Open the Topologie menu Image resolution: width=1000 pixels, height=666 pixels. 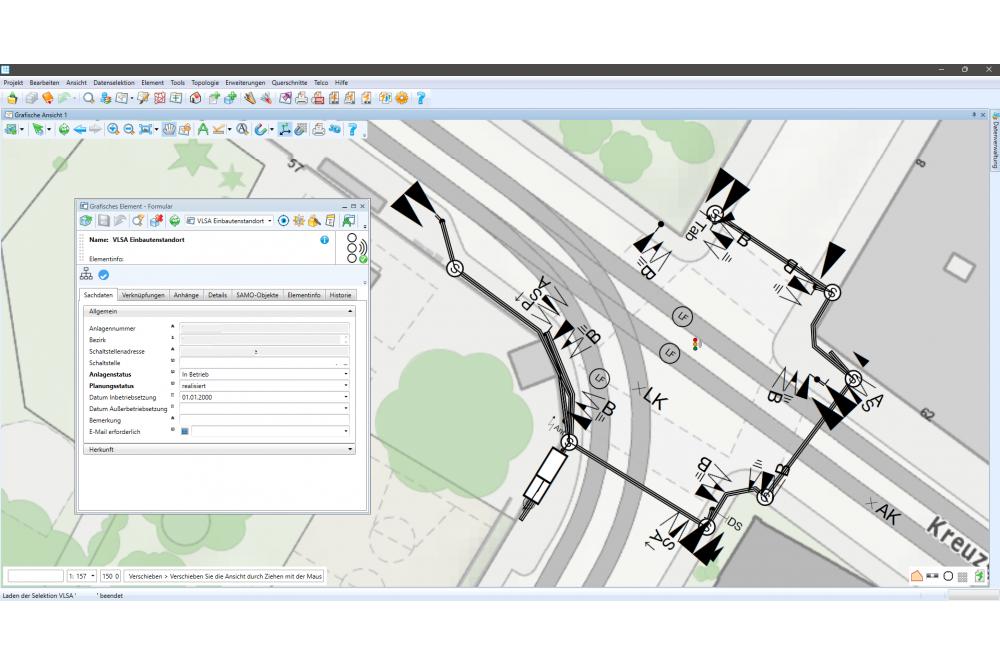[x=205, y=82]
